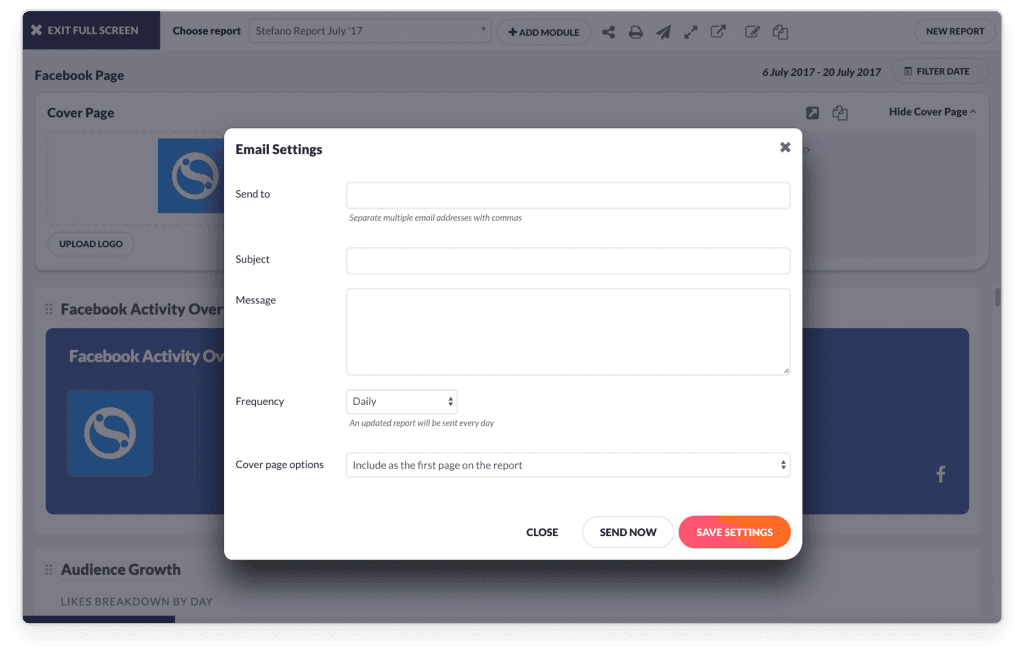Click the Facebook Page title

(79, 75)
